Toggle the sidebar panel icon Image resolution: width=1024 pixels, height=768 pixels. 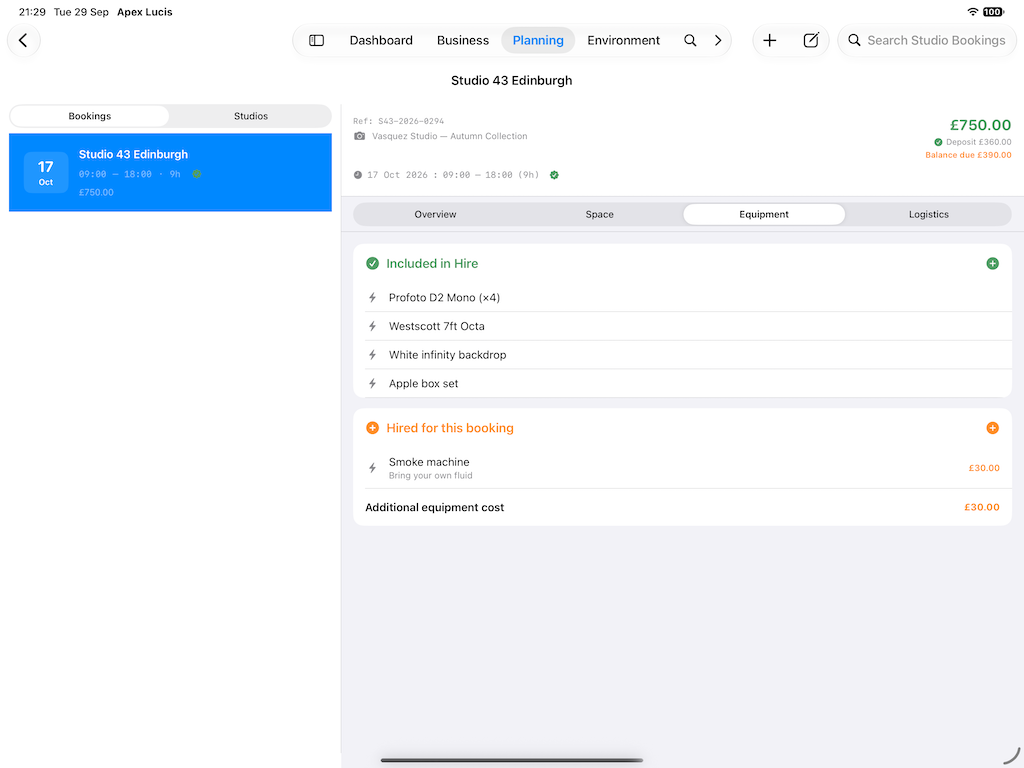[x=316, y=40]
